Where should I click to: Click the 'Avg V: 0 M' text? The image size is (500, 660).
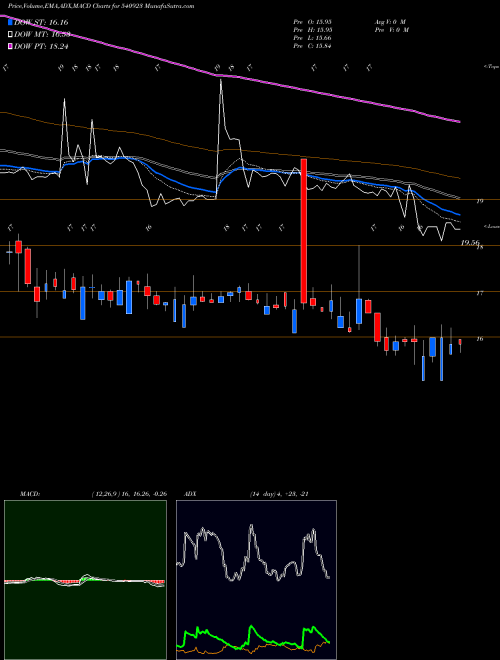tap(390, 22)
